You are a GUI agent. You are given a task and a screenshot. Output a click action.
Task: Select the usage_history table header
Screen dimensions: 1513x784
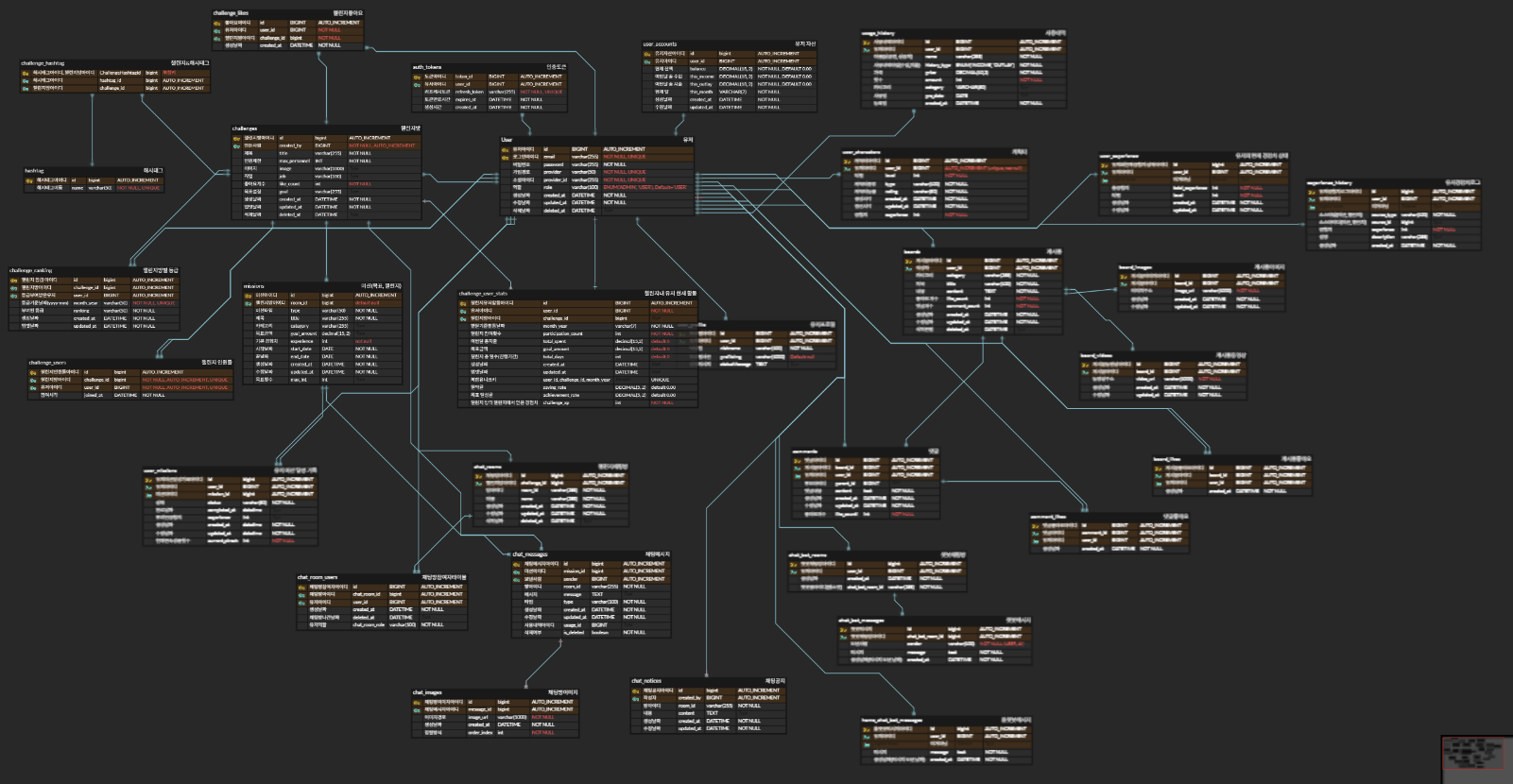964,34
